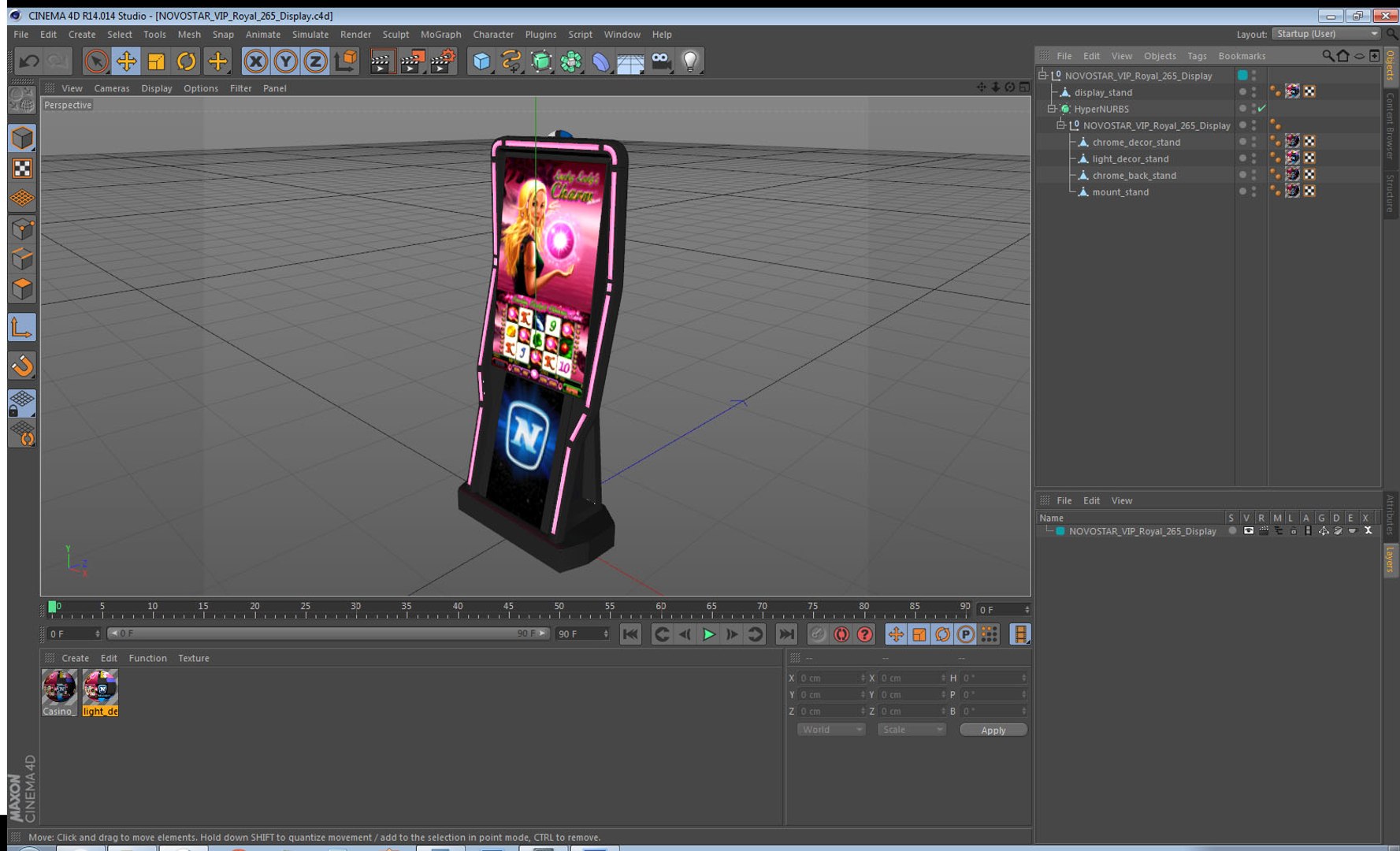Collapse the HyperNURBS tree node
Viewport: 1400px width, 851px height.
tap(1051, 109)
